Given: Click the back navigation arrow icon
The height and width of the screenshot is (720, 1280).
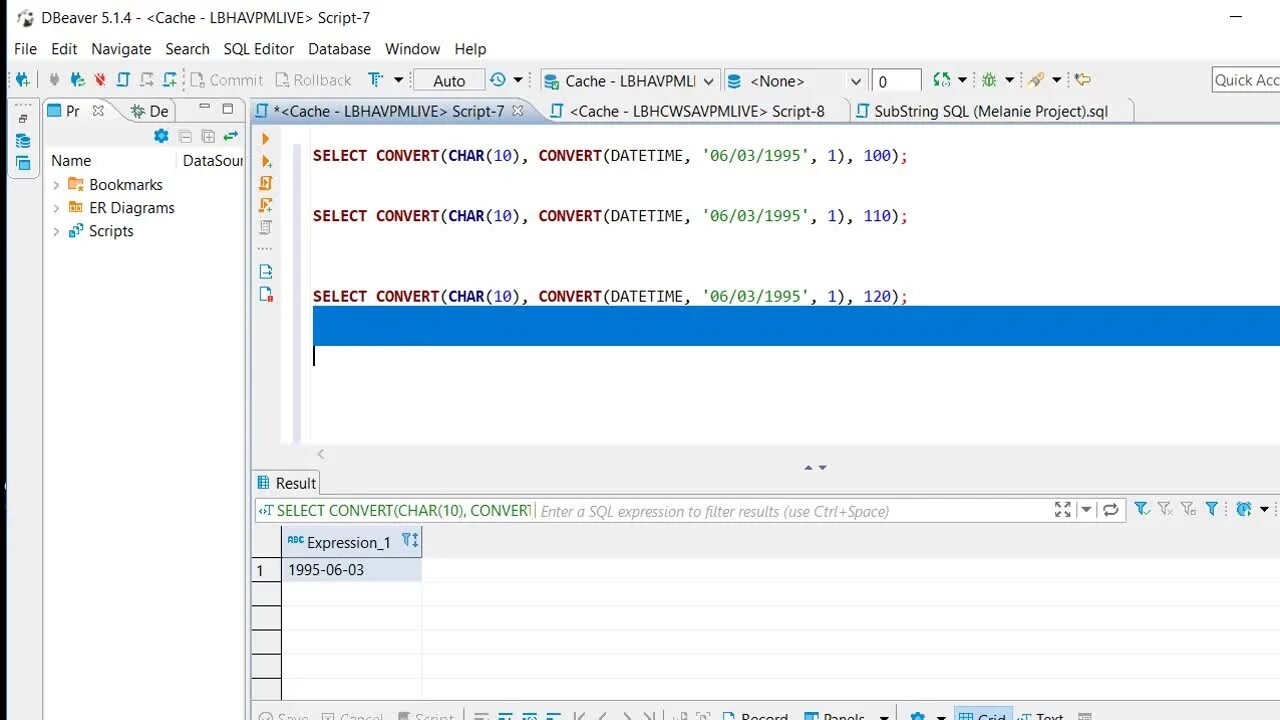Looking at the screenshot, I should [1082, 80].
